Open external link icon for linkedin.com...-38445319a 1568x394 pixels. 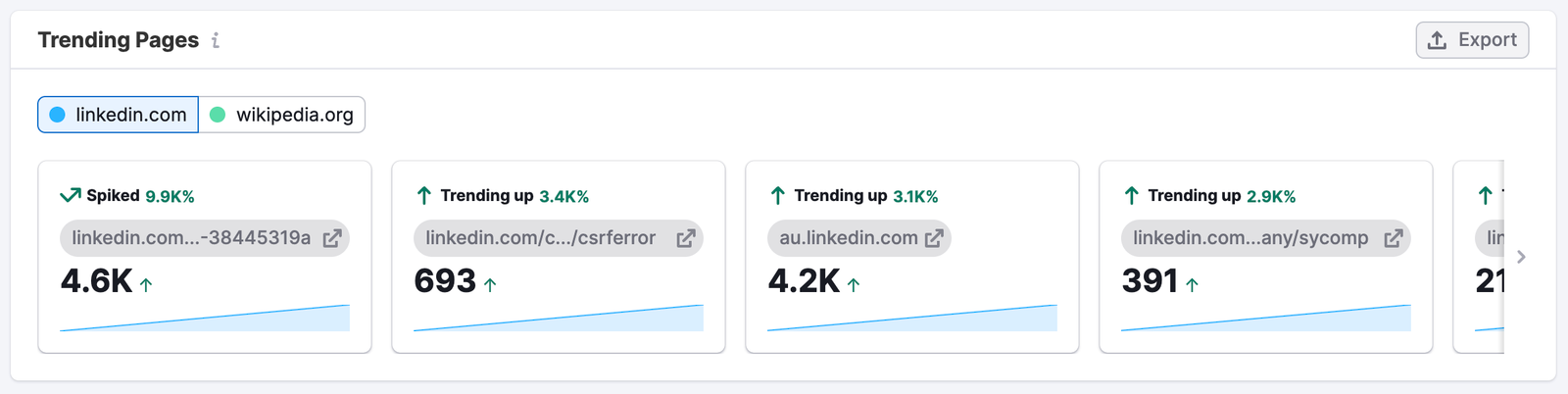tap(332, 238)
